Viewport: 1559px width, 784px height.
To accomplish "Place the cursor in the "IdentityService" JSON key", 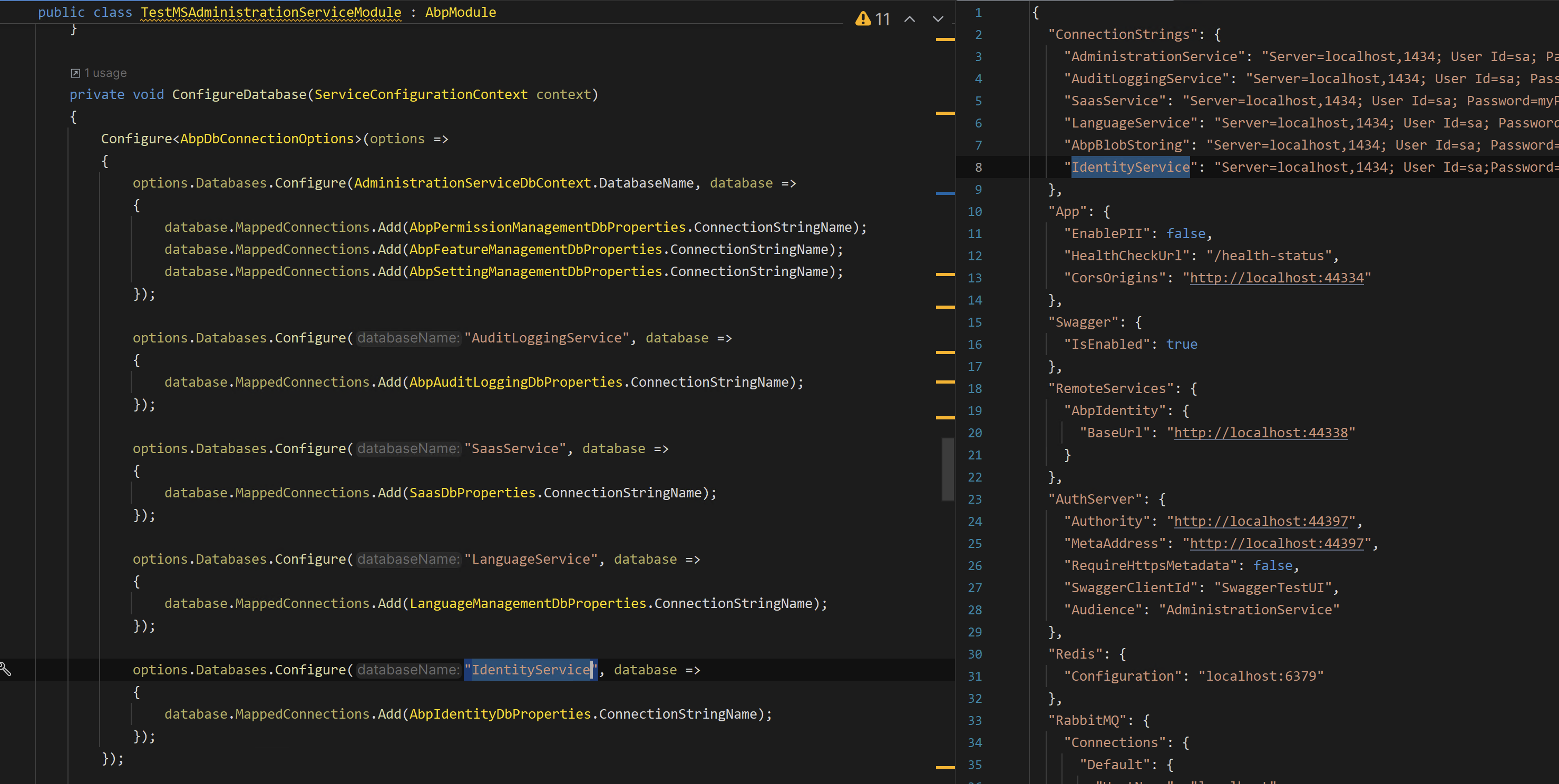I will coord(1130,167).
